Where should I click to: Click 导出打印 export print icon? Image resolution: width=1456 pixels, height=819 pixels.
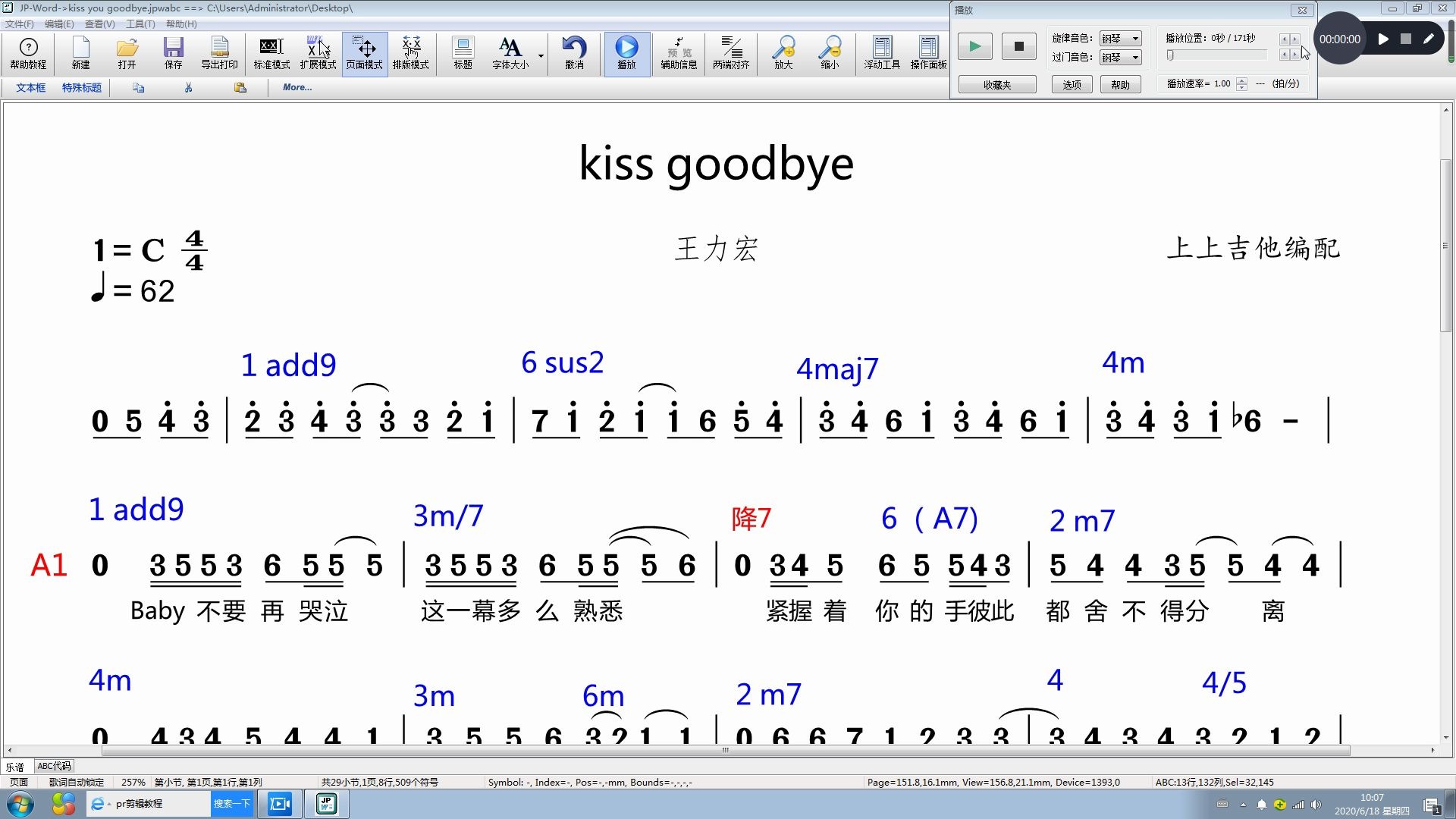point(219,53)
